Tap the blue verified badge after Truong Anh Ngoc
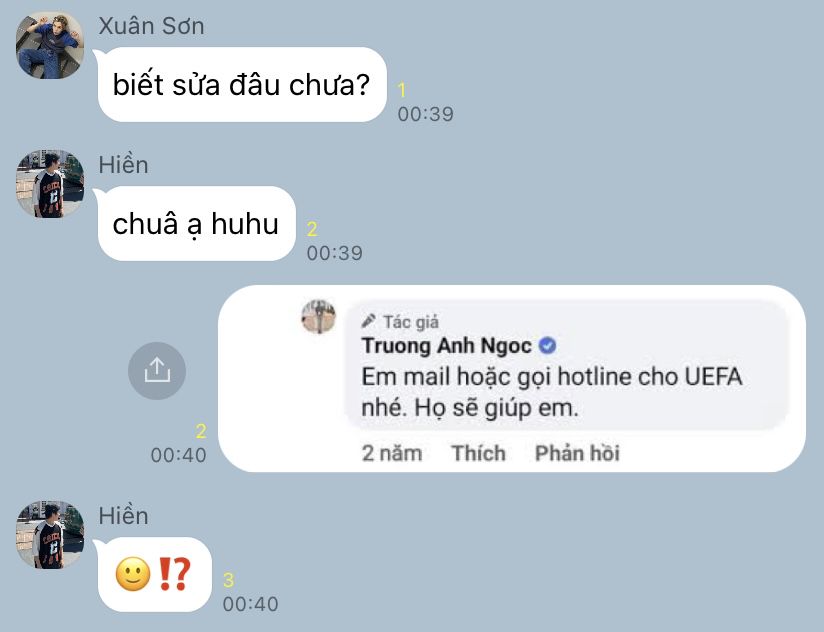 tap(548, 346)
